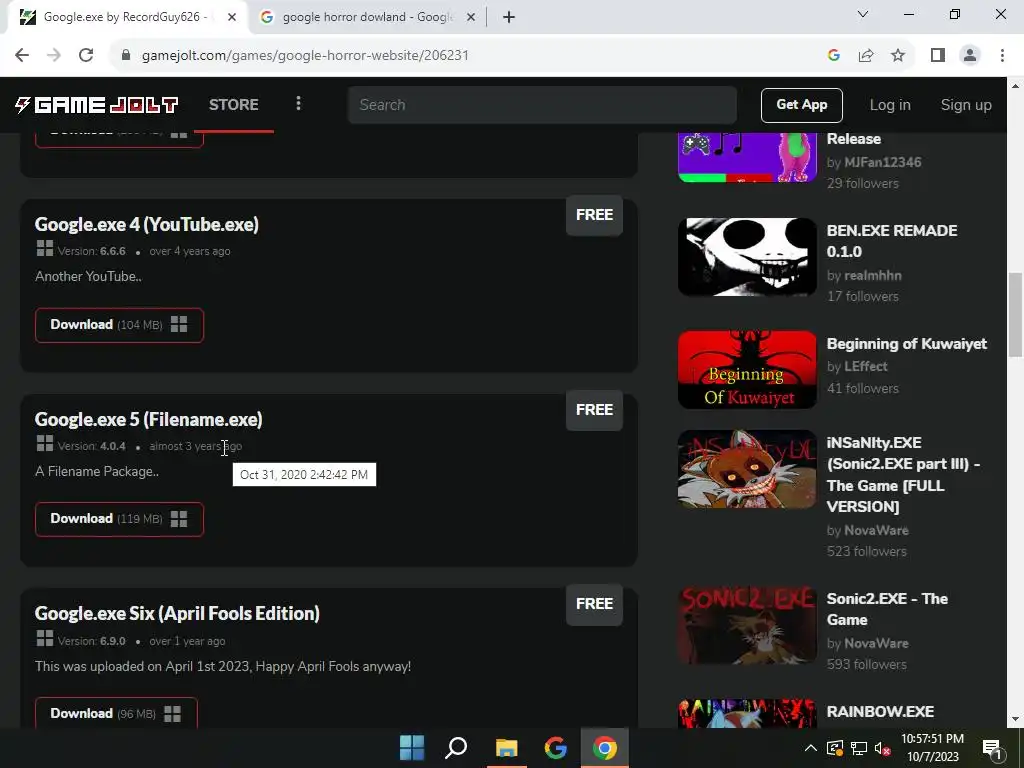Open Windows taskbar search
The image size is (1024, 768).
456,748
